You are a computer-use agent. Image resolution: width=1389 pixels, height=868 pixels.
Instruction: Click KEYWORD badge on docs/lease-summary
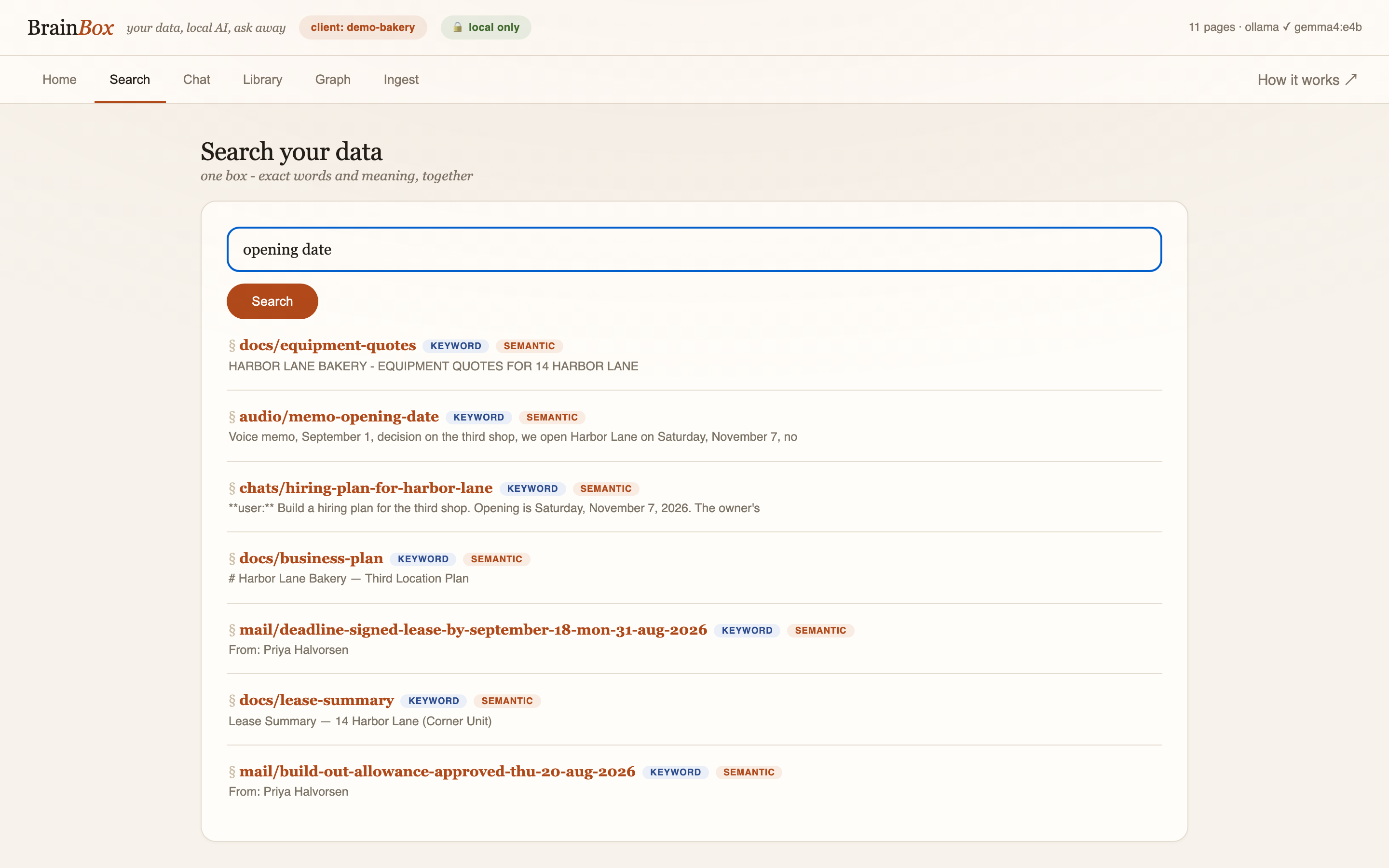[434, 701]
